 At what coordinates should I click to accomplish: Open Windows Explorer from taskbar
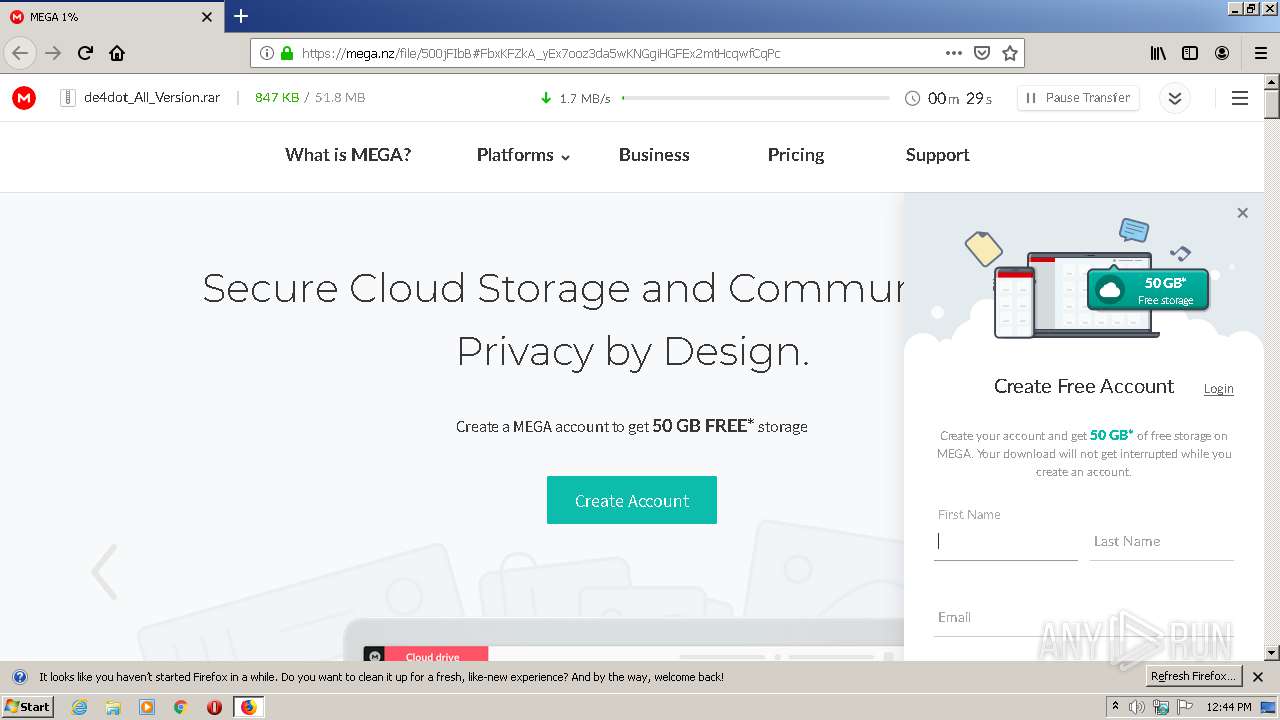113,707
